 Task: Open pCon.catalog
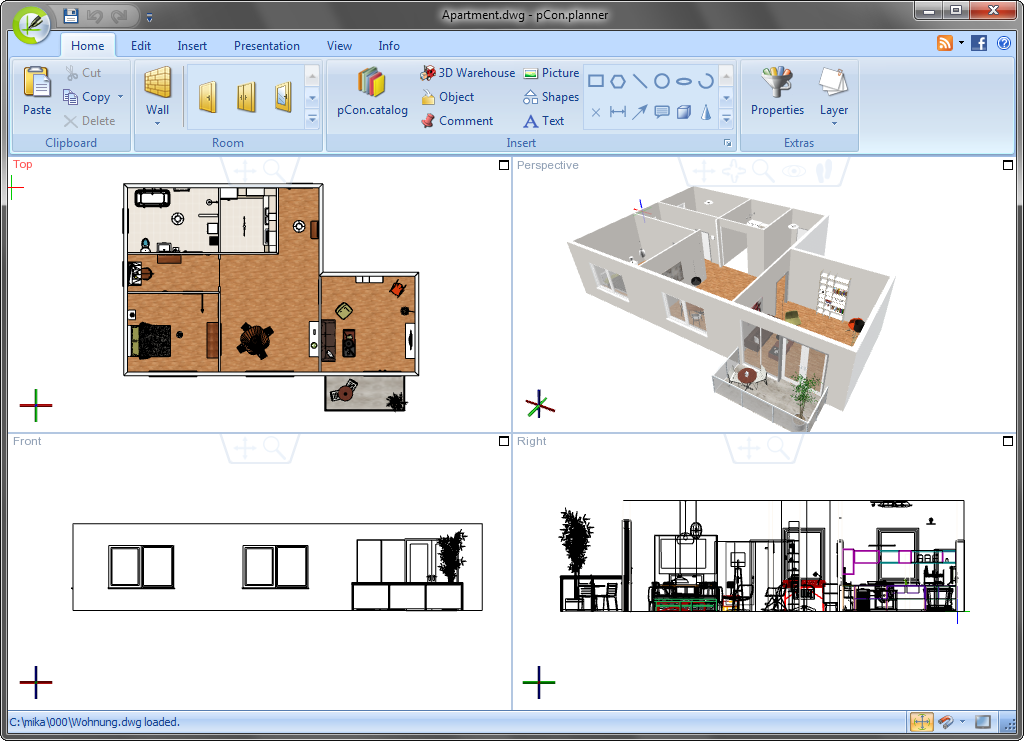tap(372, 91)
